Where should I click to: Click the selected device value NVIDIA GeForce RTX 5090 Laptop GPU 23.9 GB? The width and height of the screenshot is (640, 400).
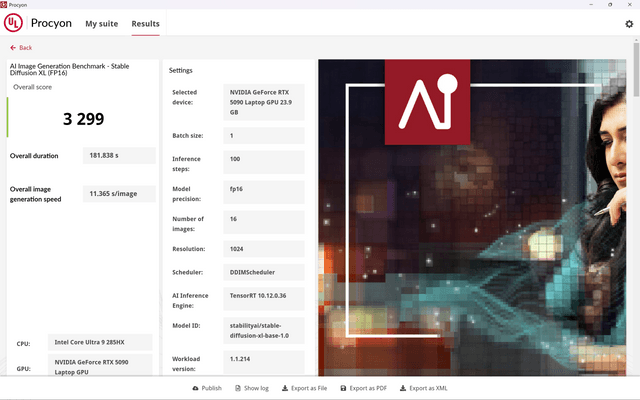264,102
